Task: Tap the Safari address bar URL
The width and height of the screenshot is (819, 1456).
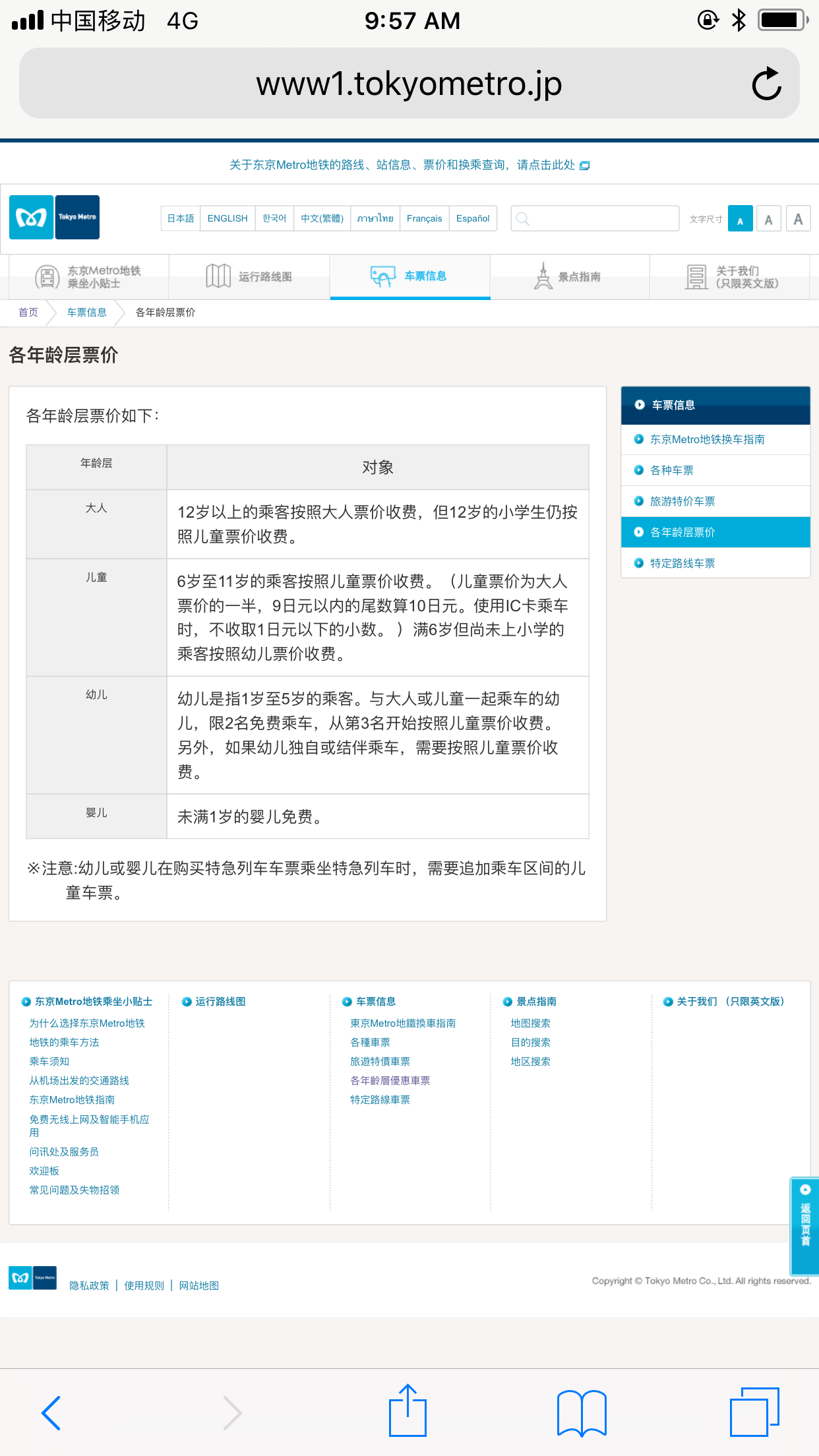Action: coord(409,84)
